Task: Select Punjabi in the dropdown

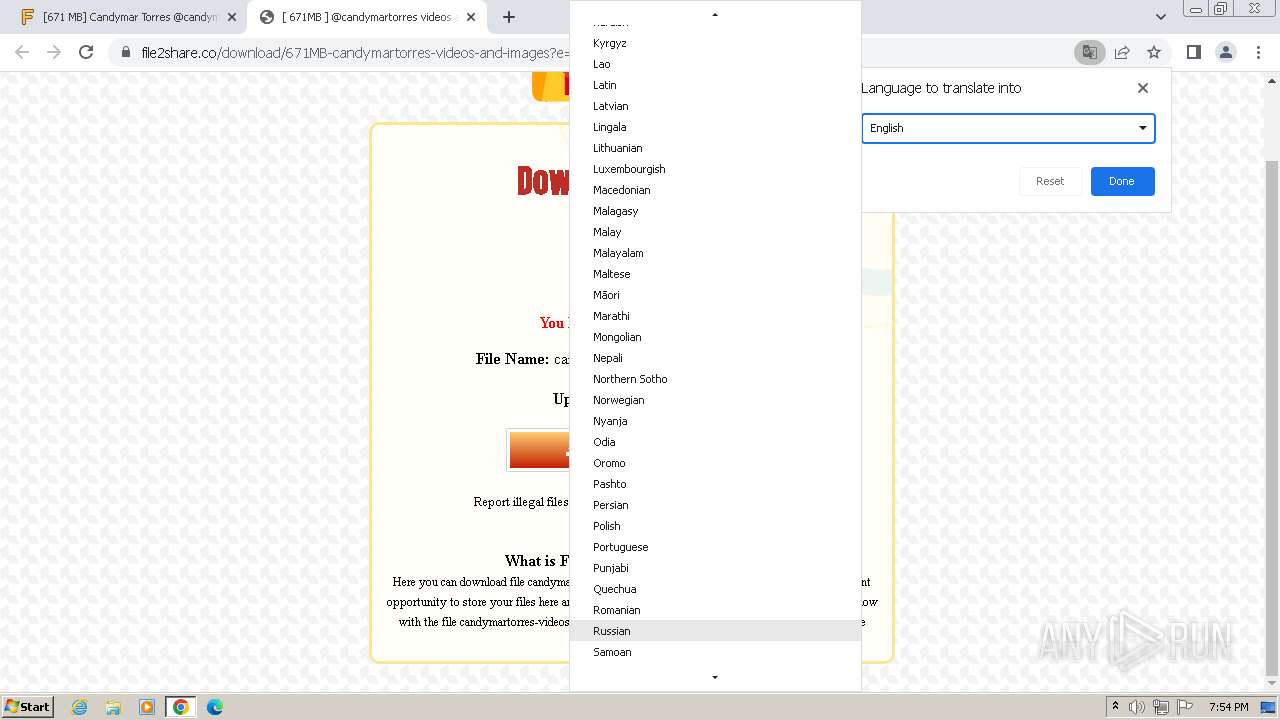Action: (715, 568)
